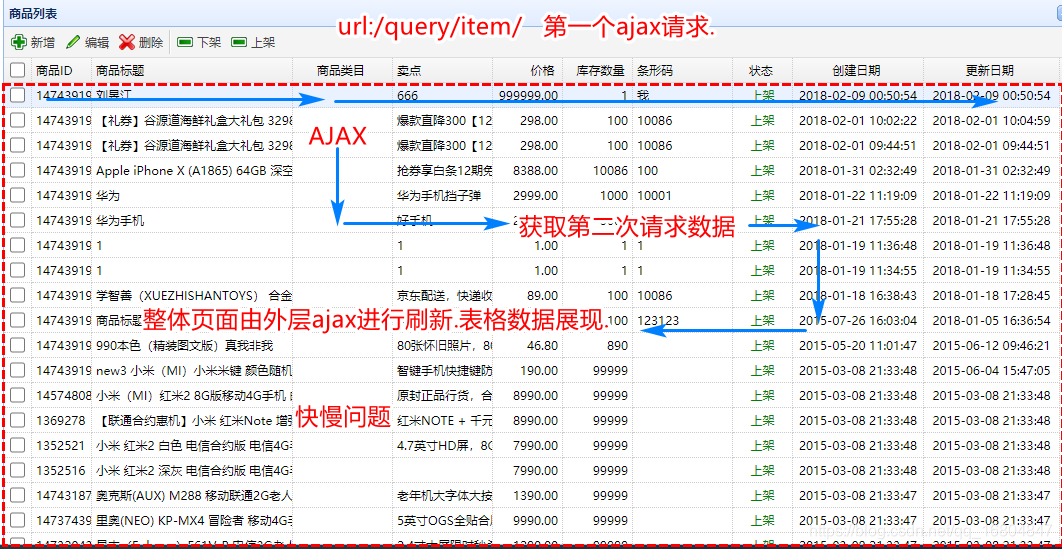Image resolution: width=1062 pixels, height=549 pixels.
Task: Check the row checkbox for item ID 1352521
Action: tap(18, 445)
